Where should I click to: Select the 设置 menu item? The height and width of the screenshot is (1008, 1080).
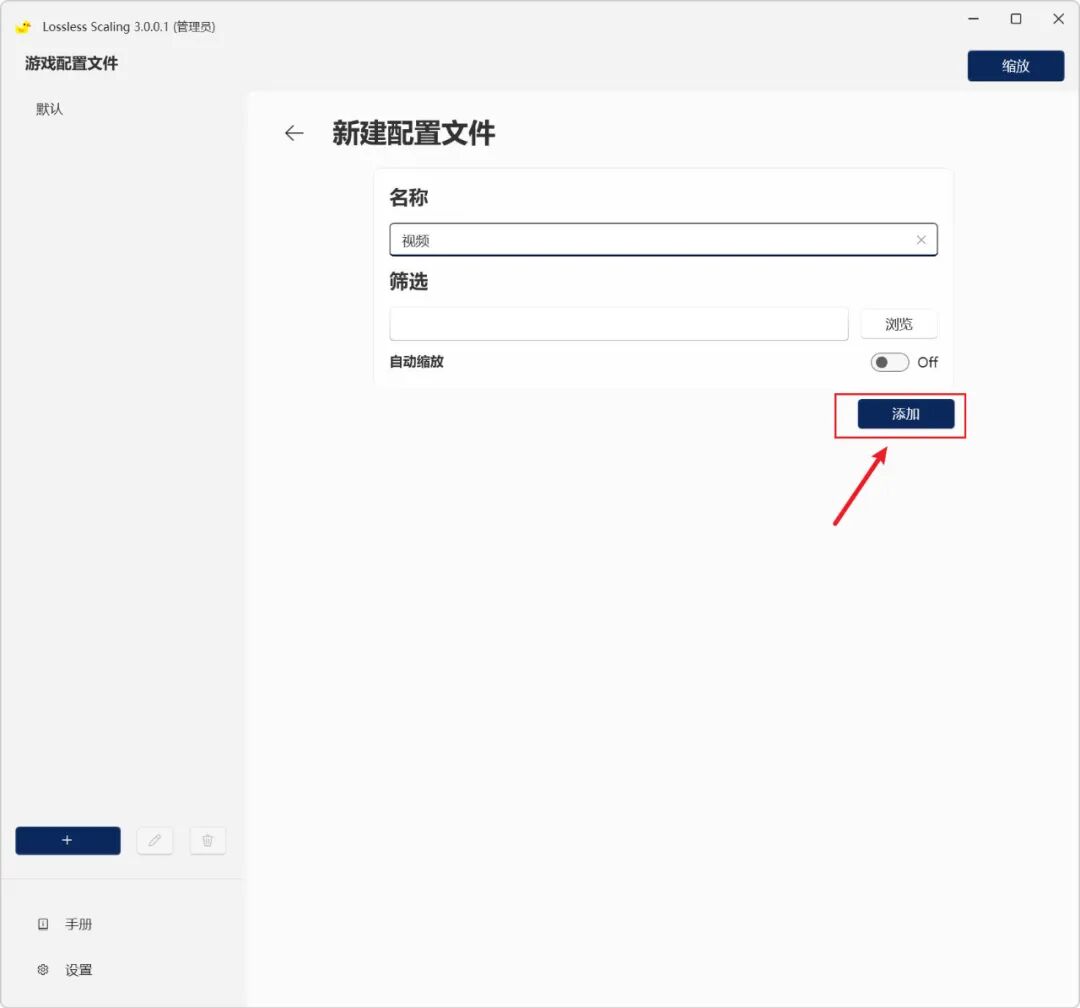click(79, 969)
